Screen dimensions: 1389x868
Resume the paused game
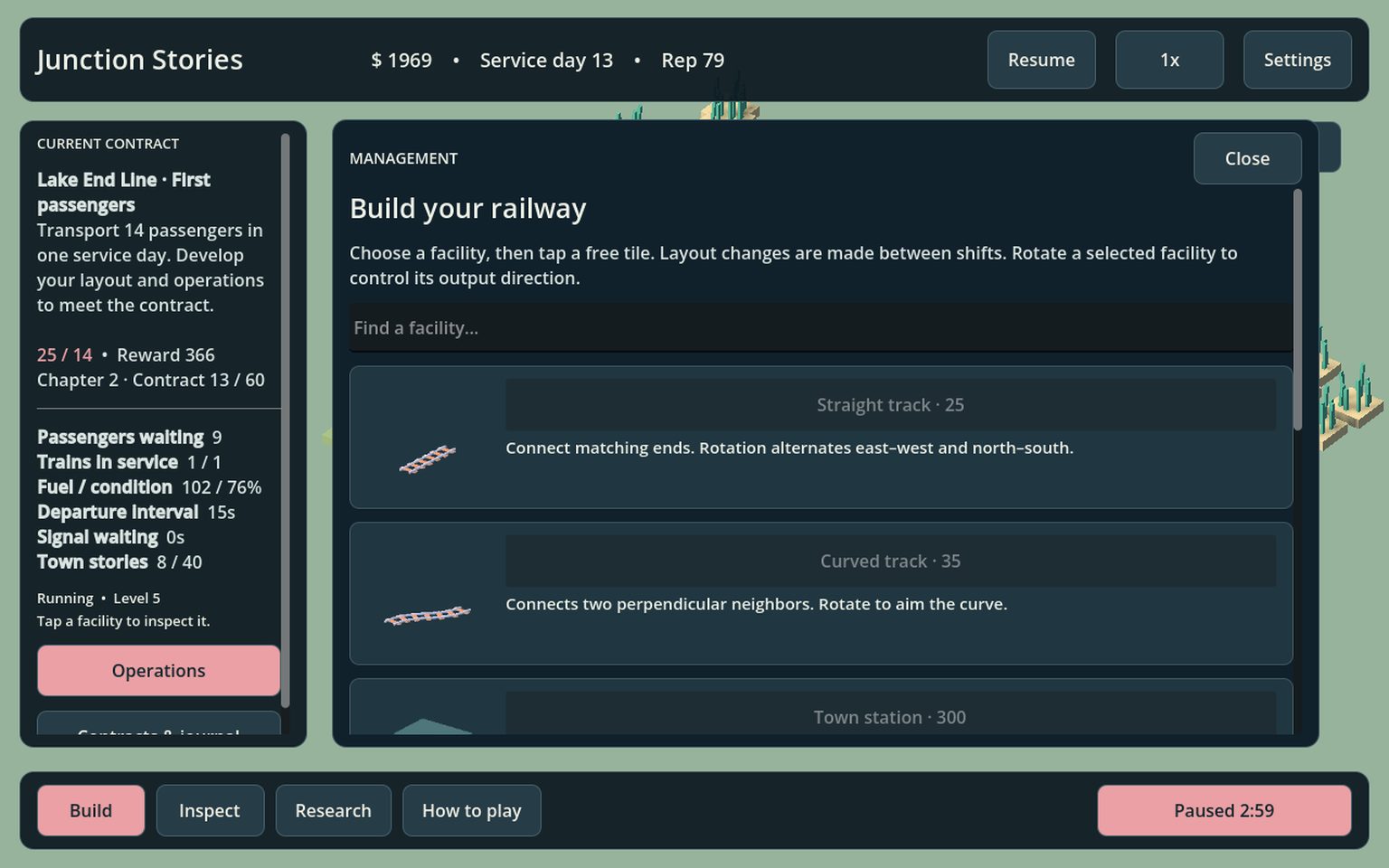tap(1042, 60)
